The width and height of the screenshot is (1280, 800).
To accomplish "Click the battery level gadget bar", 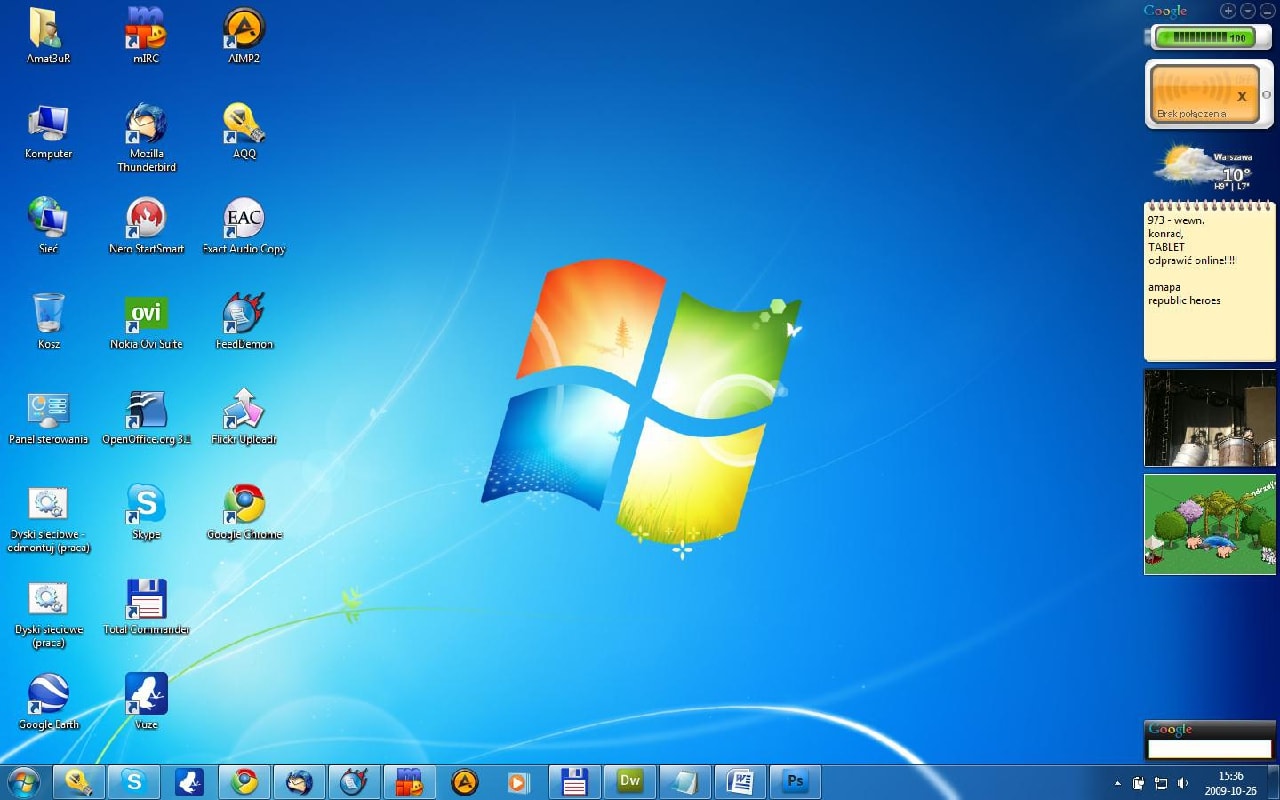I will tap(1203, 37).
